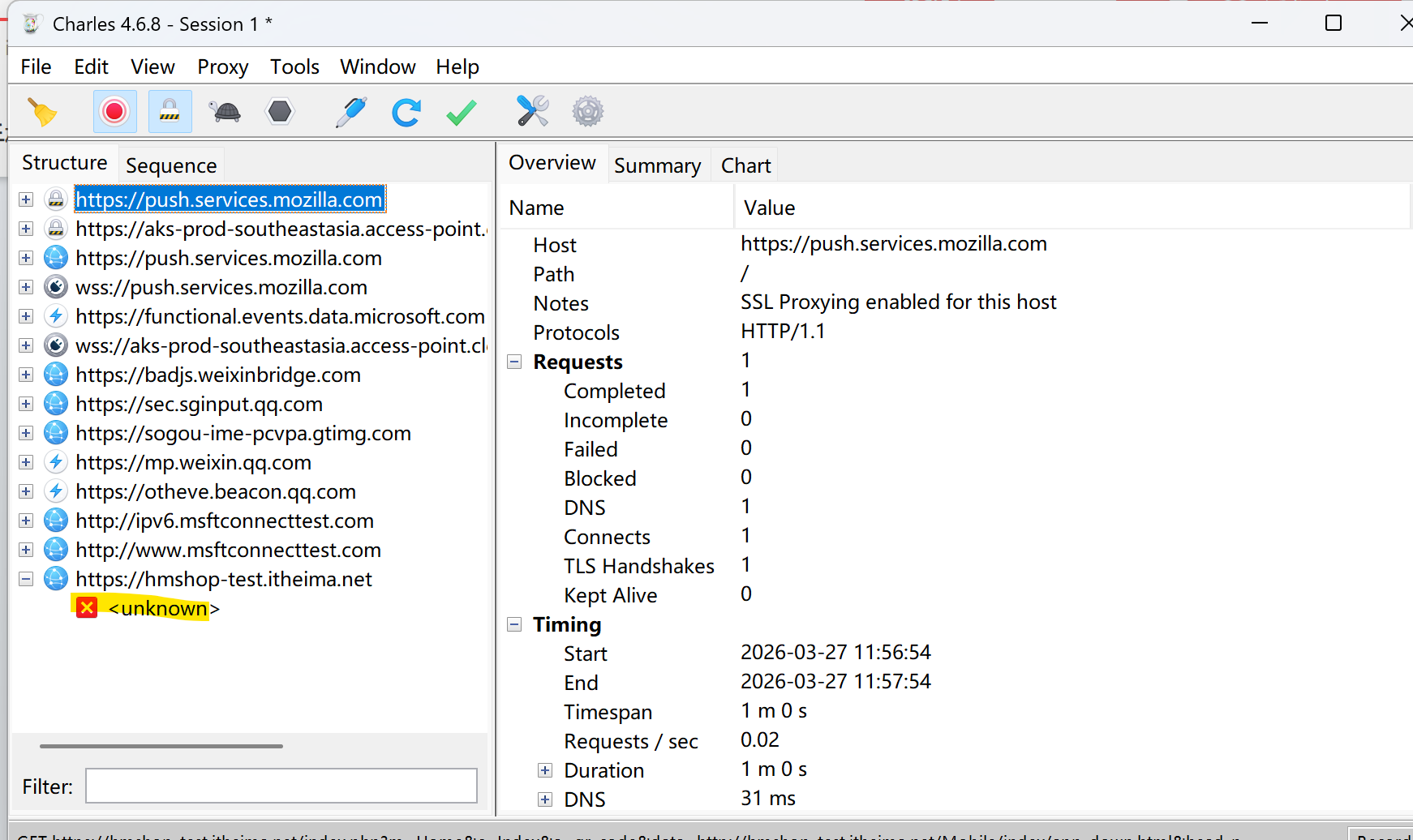
Task: Switch to the Sequence tab
Action: (x=171, y=165)
